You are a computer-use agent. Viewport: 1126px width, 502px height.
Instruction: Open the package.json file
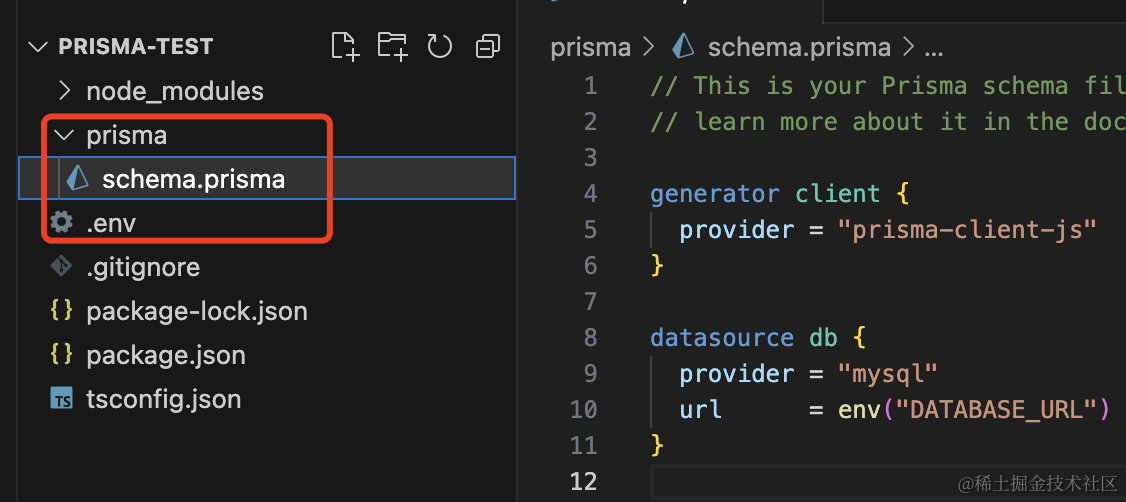click(x=166, y=355)
